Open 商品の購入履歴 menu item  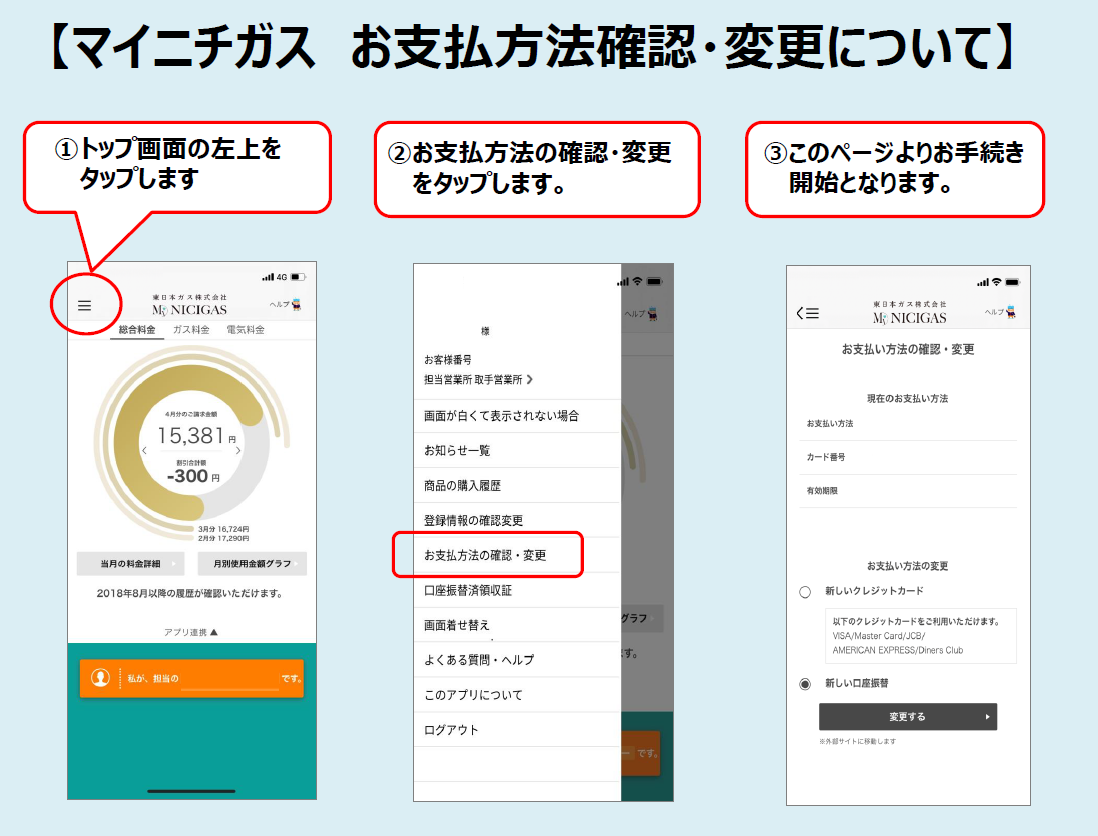click(517, 485)
